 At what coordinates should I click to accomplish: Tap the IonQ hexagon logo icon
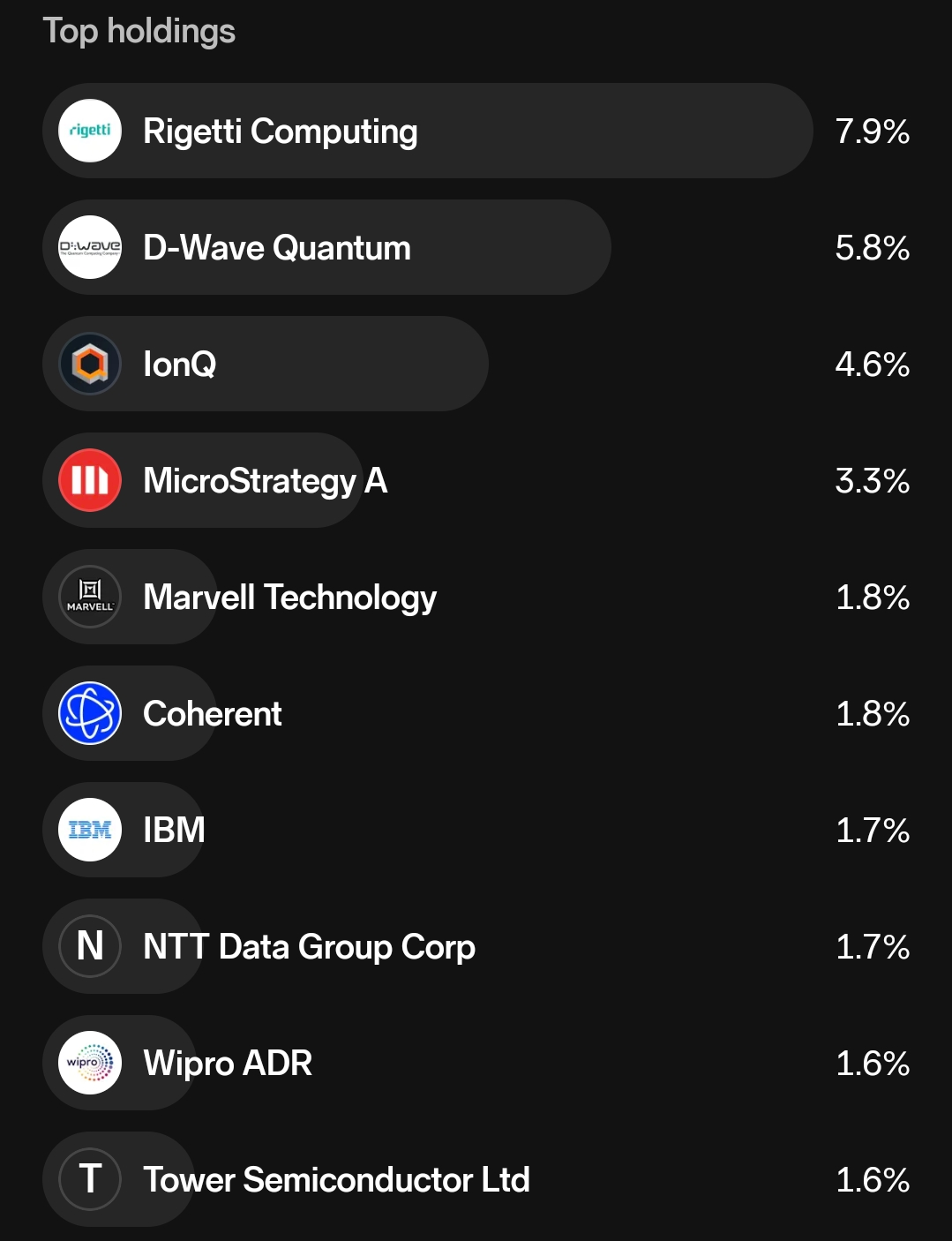[x=90, y=364]
